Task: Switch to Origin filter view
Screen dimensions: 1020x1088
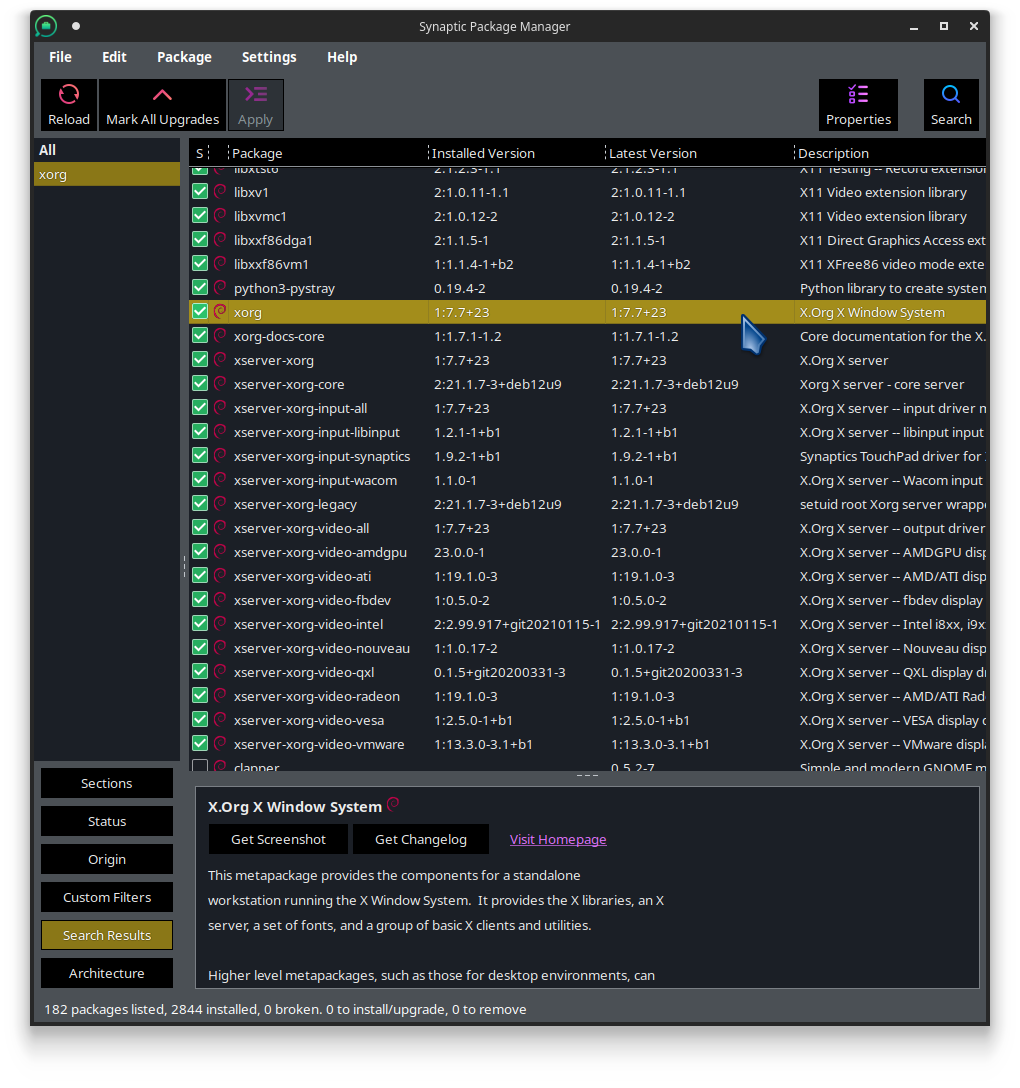Action: coord(107,860)
